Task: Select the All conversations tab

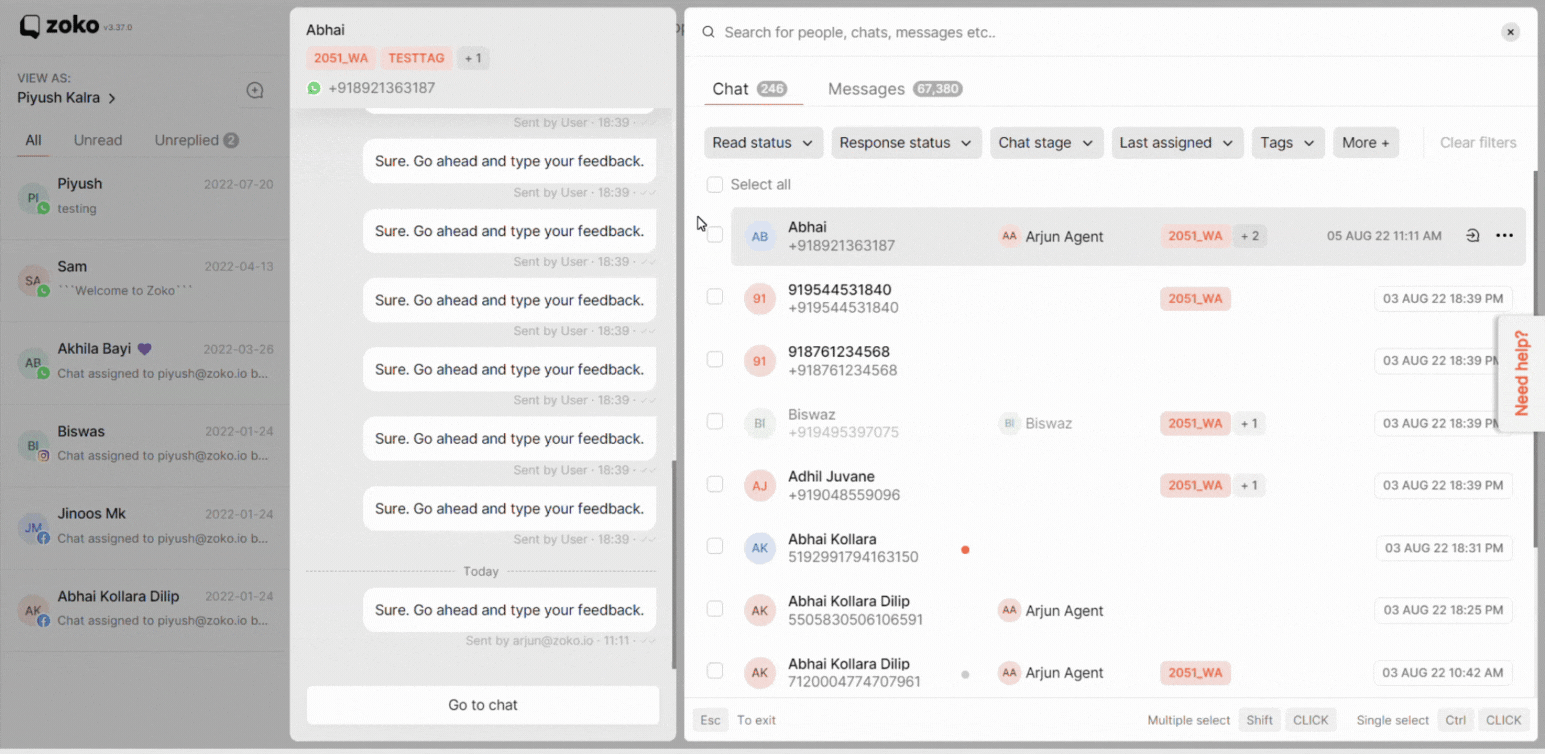Action: tap(33, 140)
